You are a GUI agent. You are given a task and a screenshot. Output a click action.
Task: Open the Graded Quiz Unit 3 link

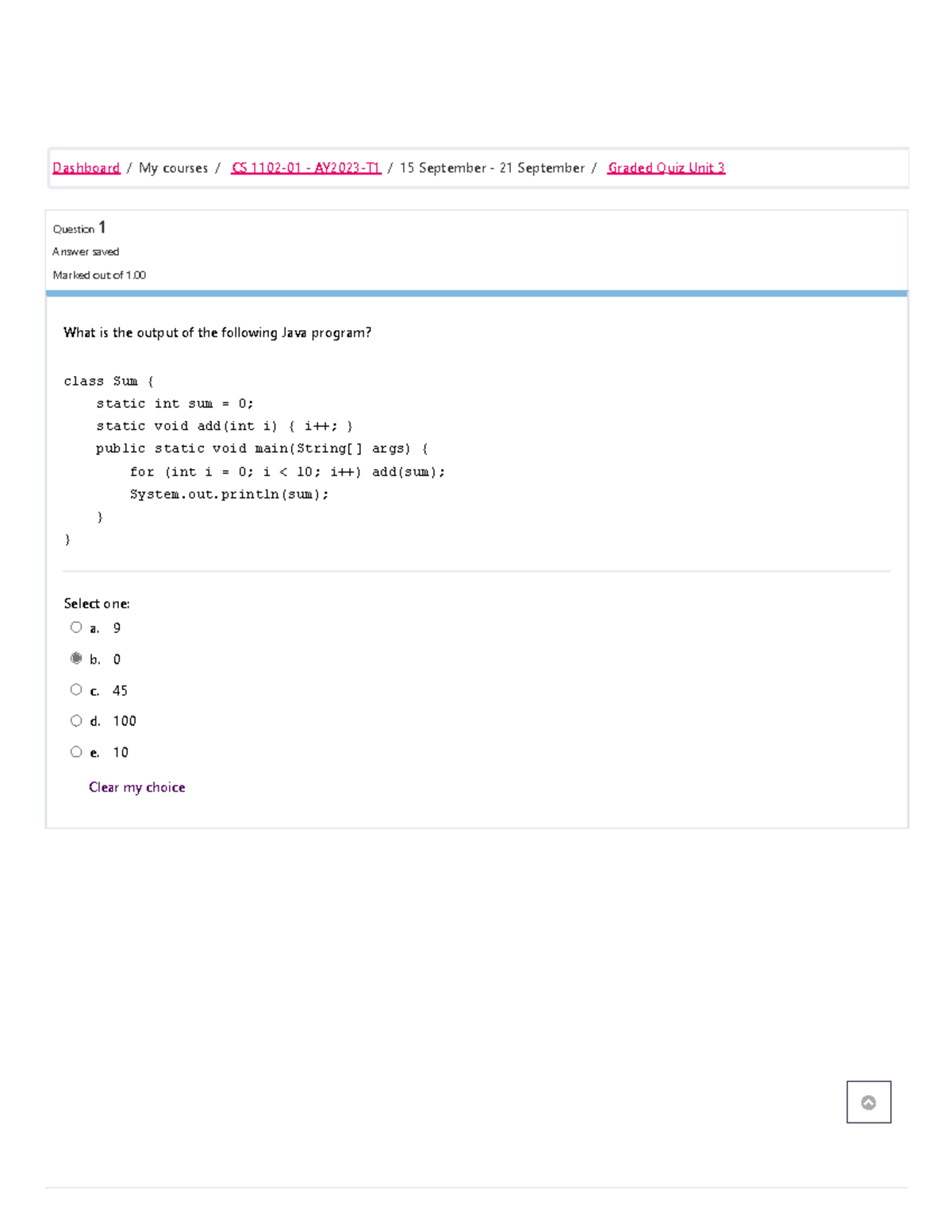point(666,168)
